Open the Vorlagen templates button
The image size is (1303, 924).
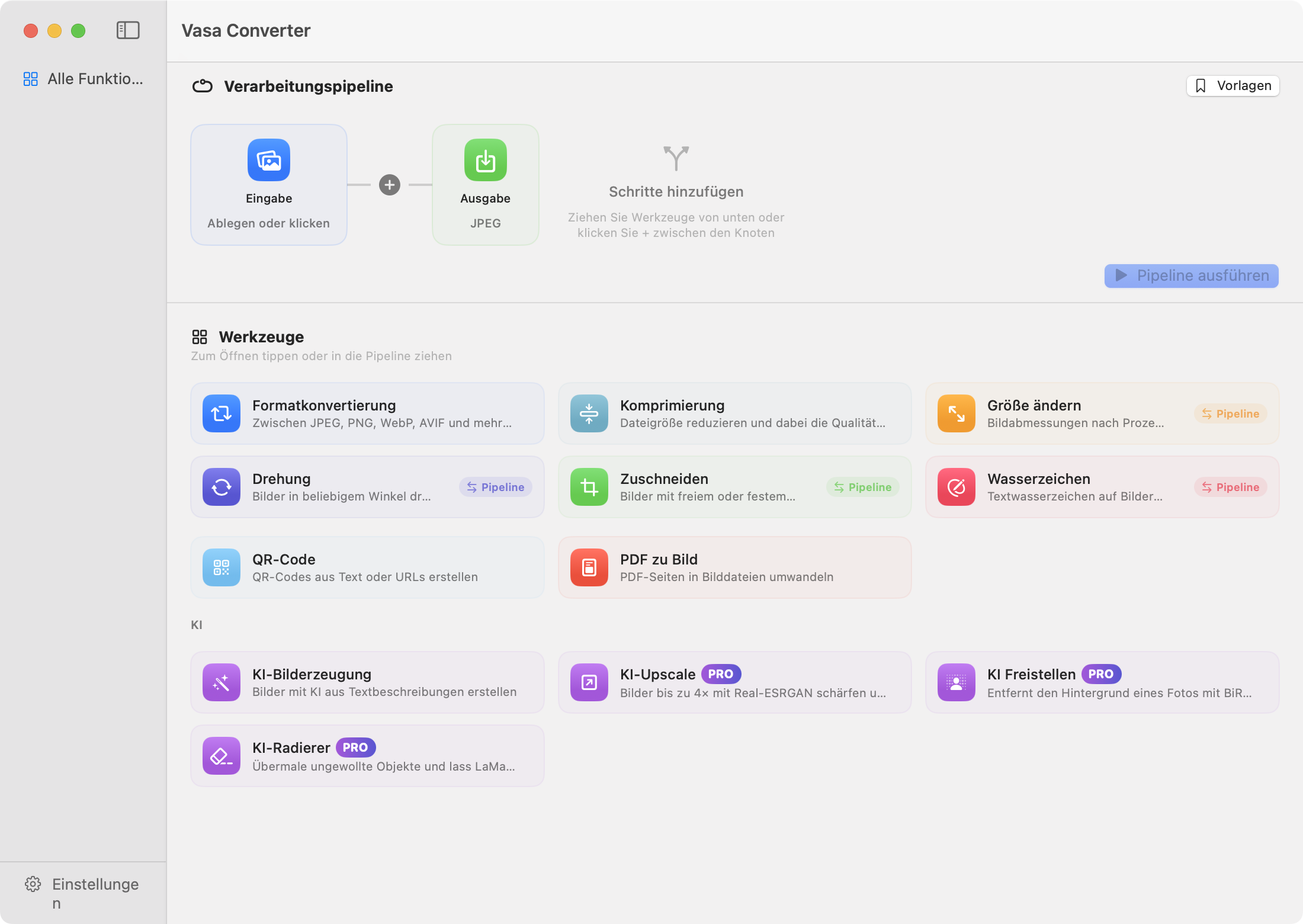1233,86
